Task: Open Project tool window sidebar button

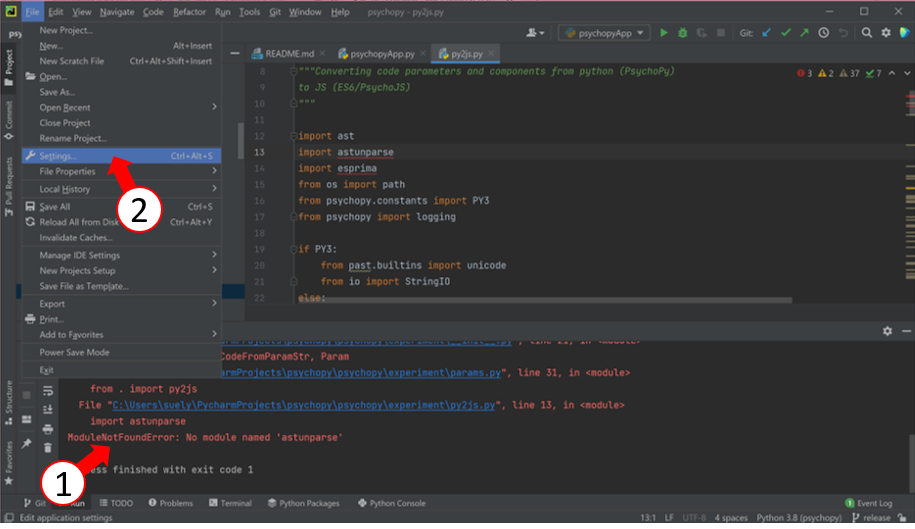Action: [x=9, y=67]
